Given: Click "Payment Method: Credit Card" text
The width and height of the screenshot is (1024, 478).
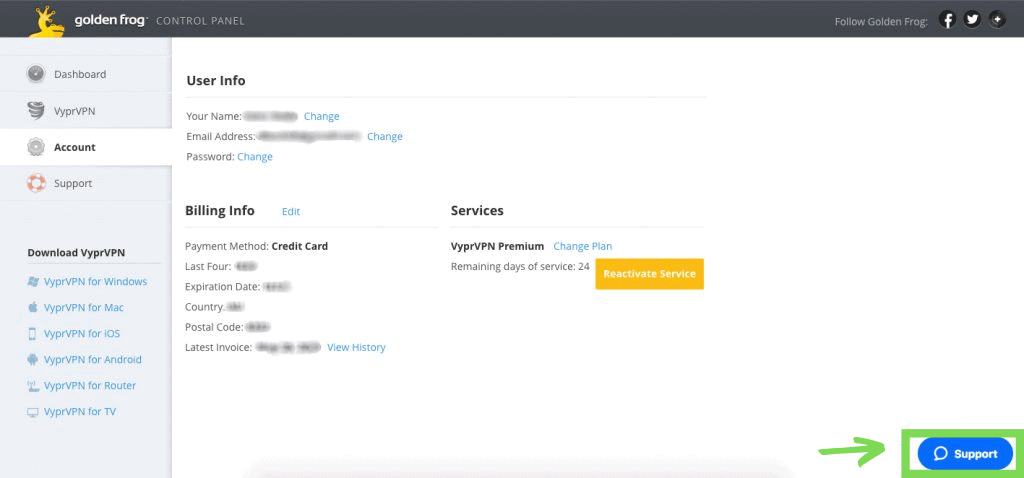Looking at the screenshot, I should (x=257, y=246).
